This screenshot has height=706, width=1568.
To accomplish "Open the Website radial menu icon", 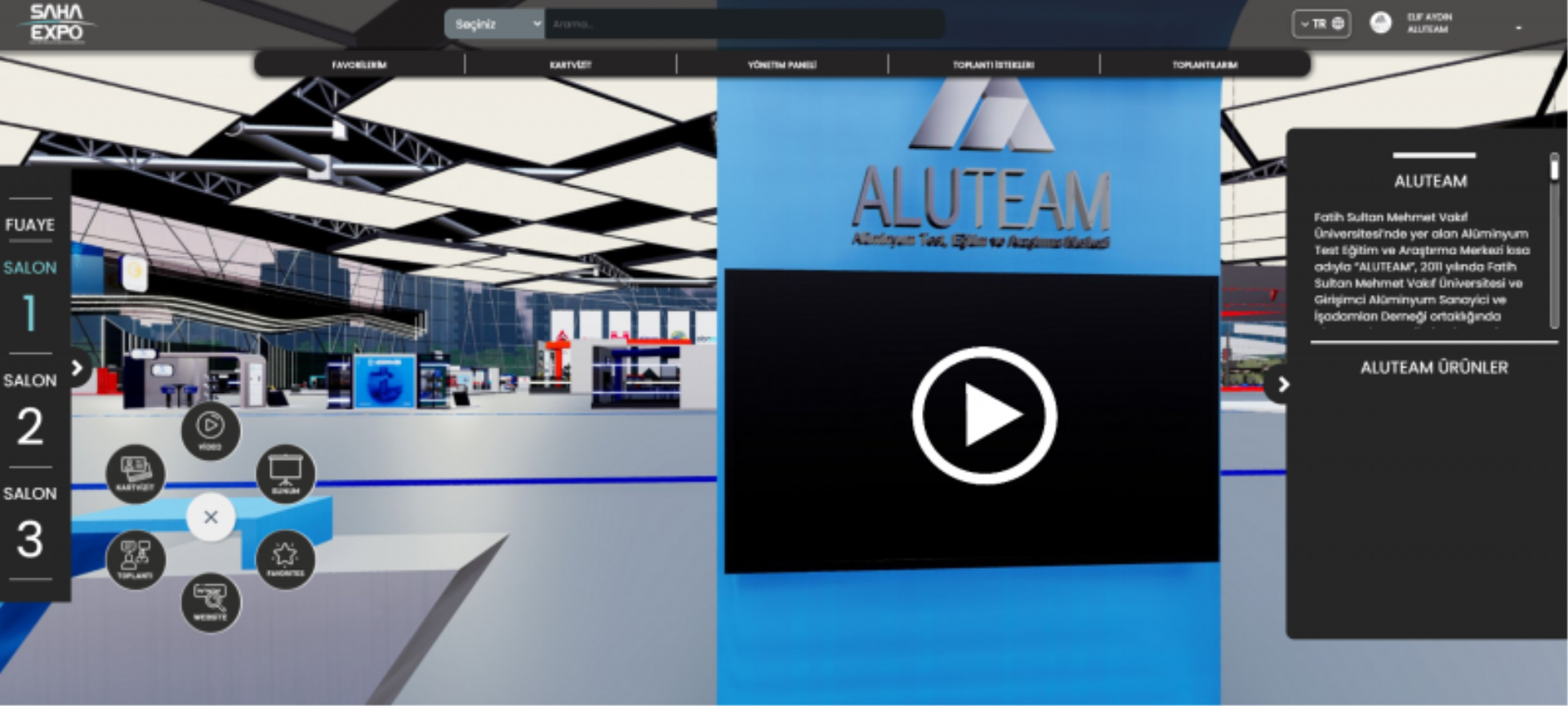I will tap(211, 603).
